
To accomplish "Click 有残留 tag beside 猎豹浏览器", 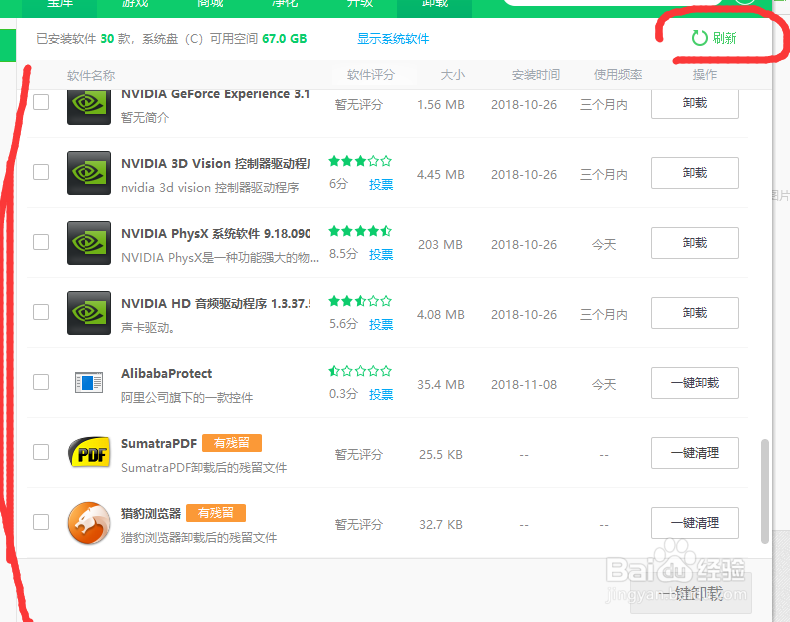I will (216, 513).
